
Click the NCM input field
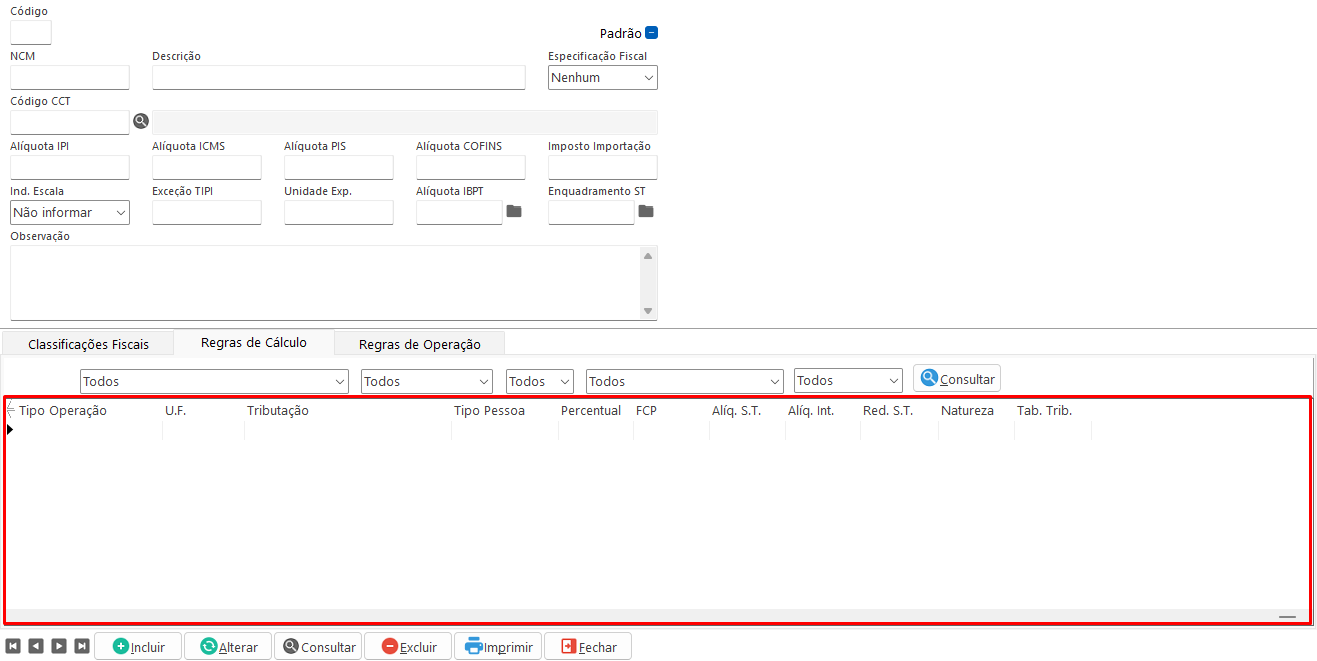pos(70,78)
